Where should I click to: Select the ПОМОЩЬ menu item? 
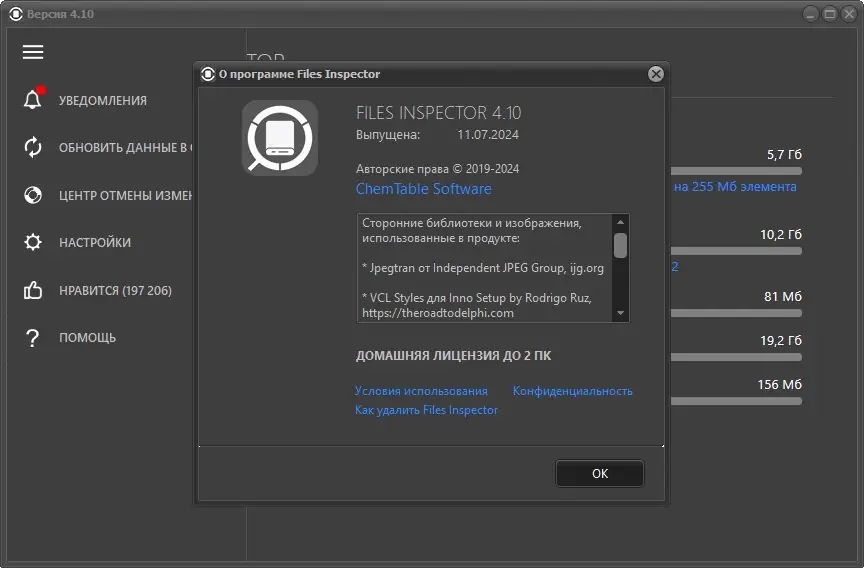point(87,338)
